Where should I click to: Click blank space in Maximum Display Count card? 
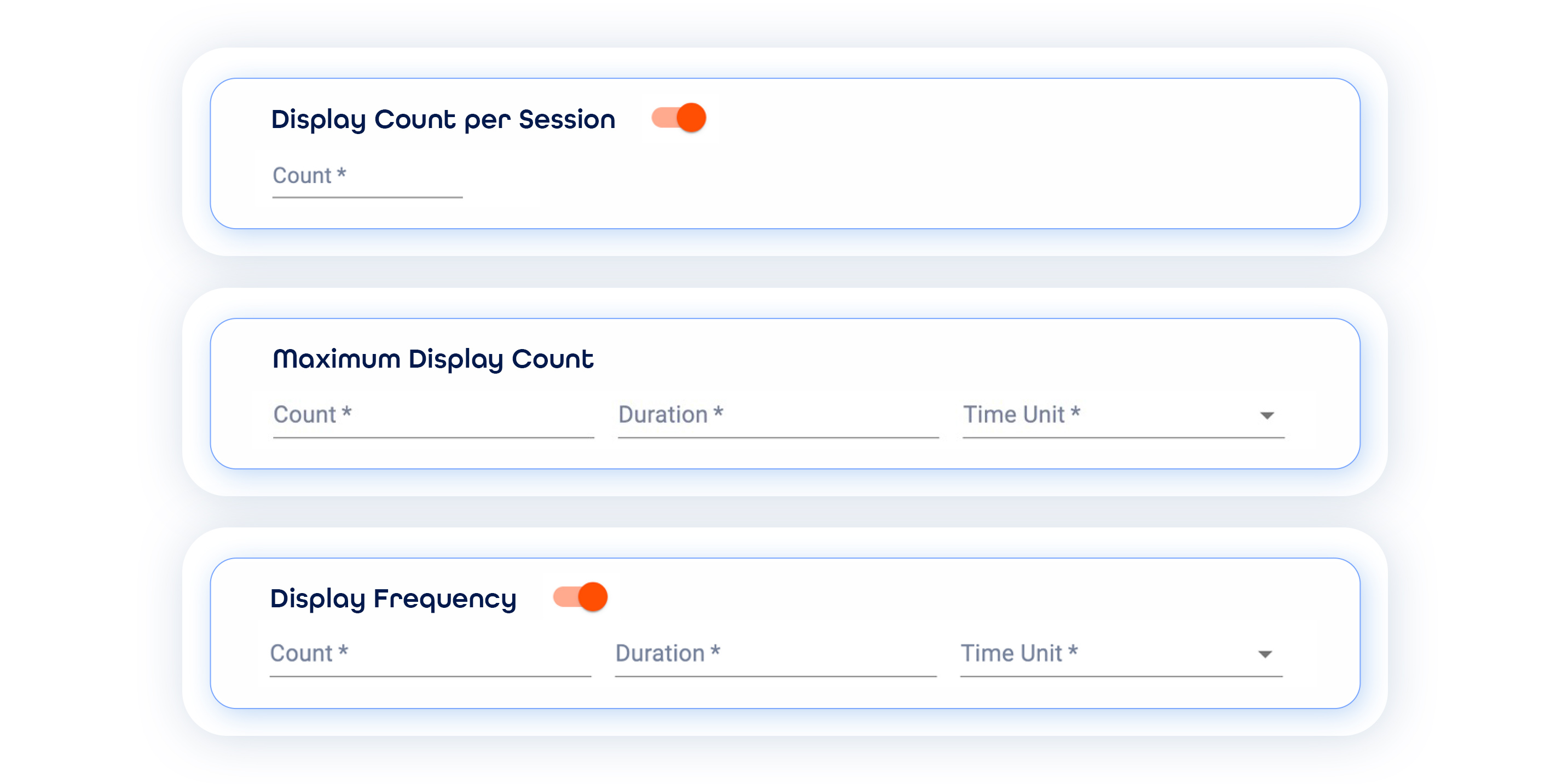[x=974, y=359]
